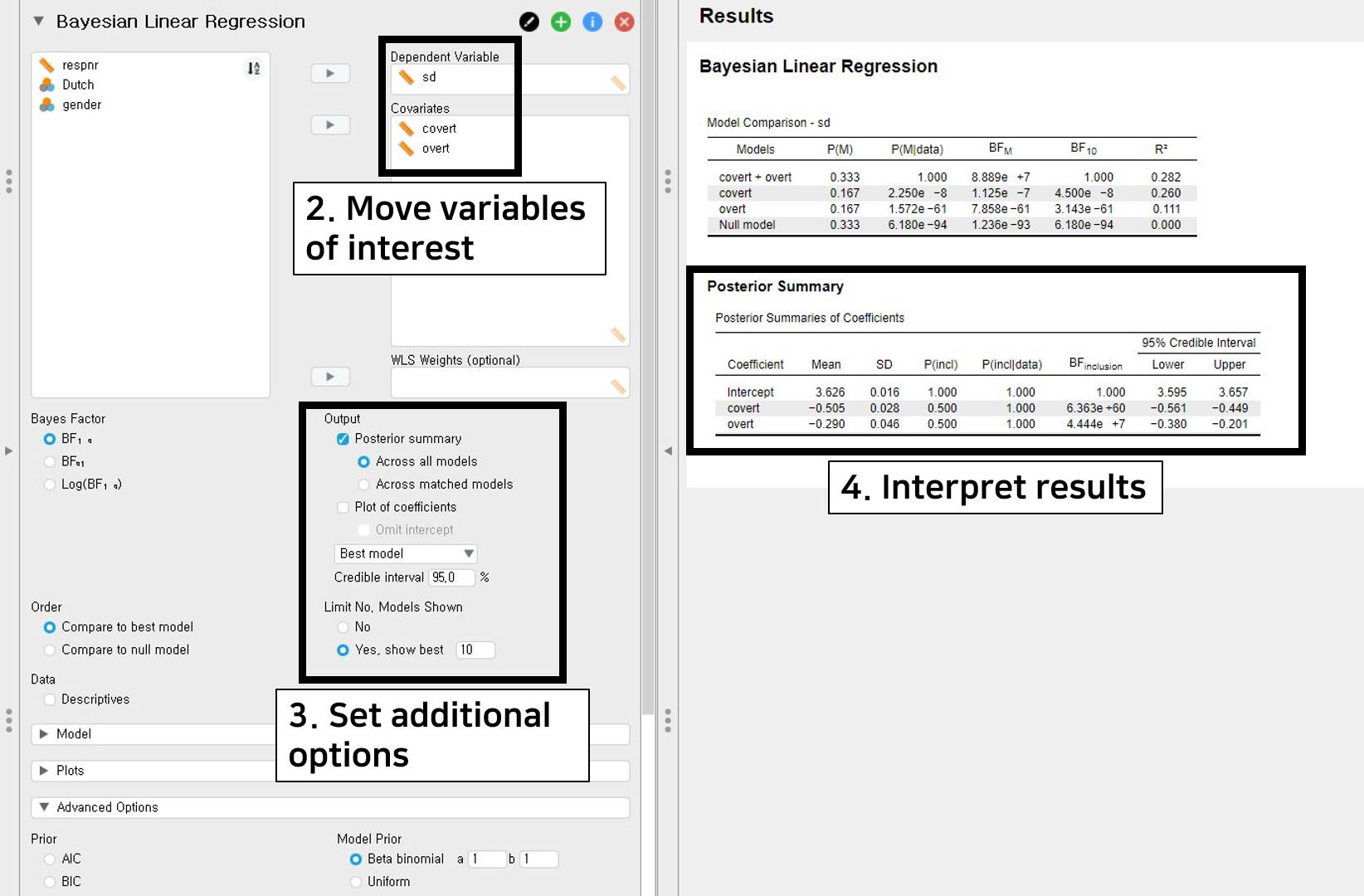Image resolution: width=1364 pixels, height=896 pixels.
Task: Click arrow button to assign Covariates
Action: [330, 125]
